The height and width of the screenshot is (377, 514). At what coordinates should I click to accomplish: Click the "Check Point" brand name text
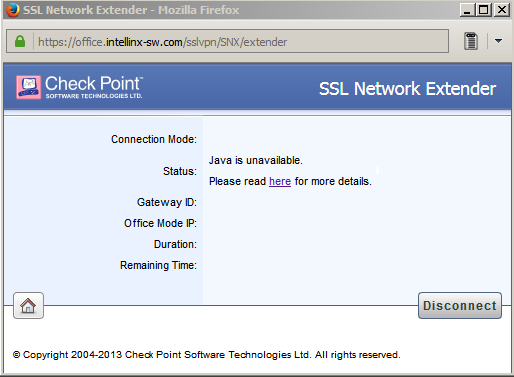[x=94, y=83]
